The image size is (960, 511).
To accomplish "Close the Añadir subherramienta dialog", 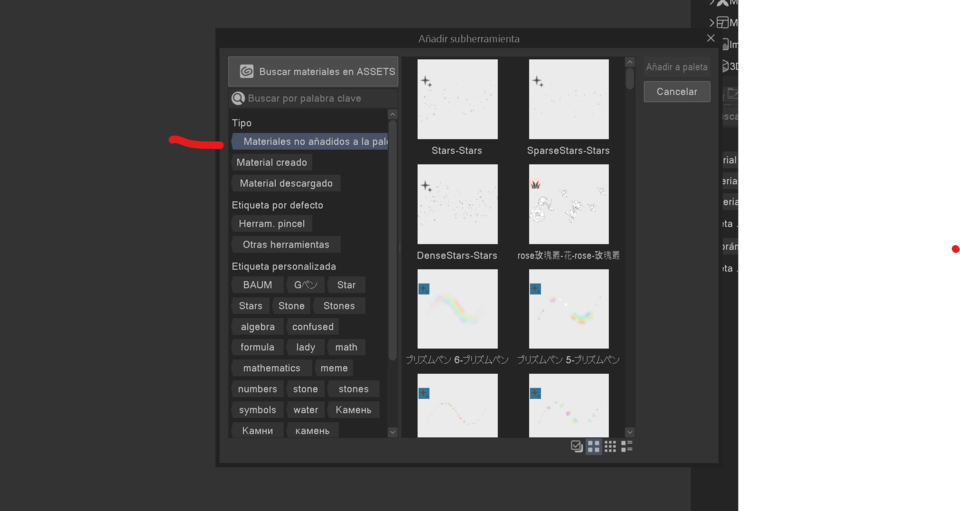I will point(710,38).
